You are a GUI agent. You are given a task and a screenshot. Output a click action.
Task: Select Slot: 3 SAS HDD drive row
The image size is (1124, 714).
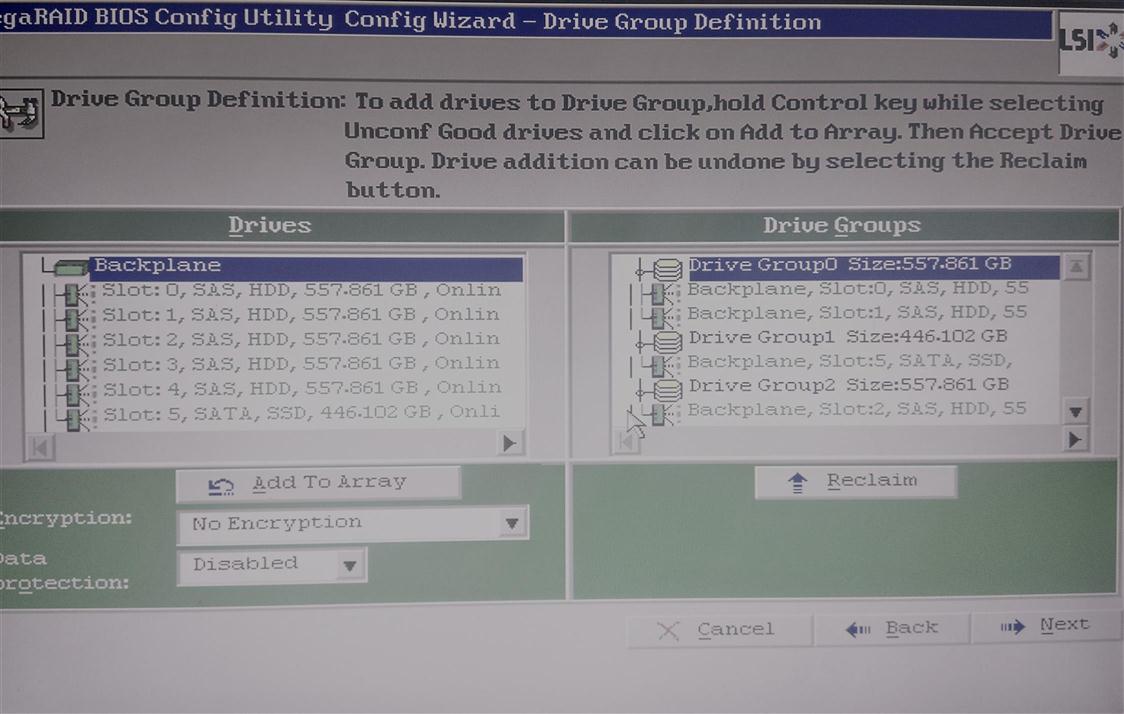[x=301, y=363]
